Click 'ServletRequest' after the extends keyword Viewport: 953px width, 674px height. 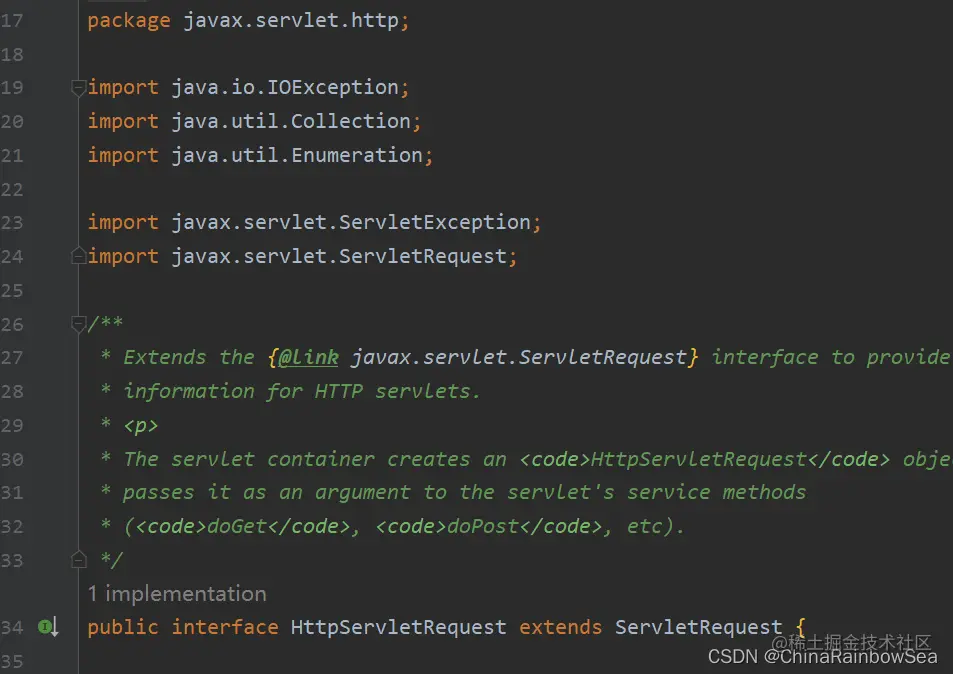(x=698, y=627)
